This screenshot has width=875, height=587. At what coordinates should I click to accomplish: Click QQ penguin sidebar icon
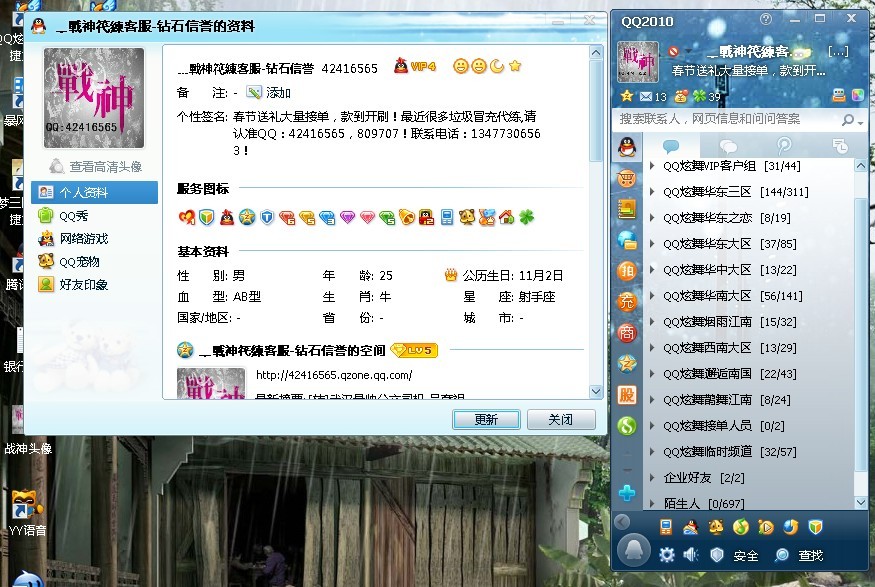tap(627, 147)
